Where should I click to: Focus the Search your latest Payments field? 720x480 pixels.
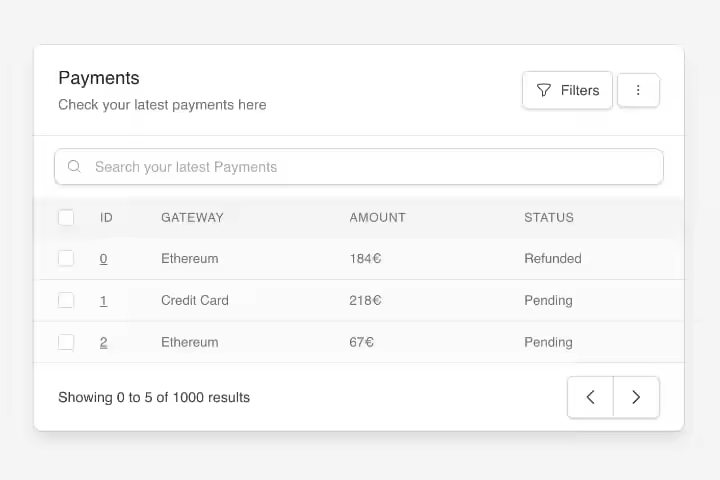point(370,167)
